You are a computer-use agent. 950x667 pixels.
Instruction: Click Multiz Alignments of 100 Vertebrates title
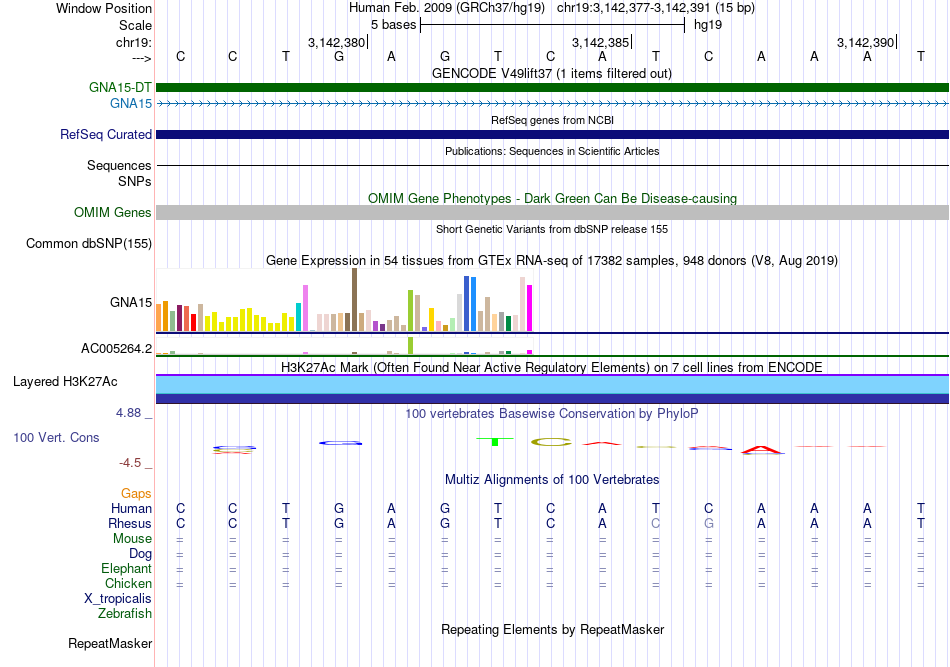(552, 479)
